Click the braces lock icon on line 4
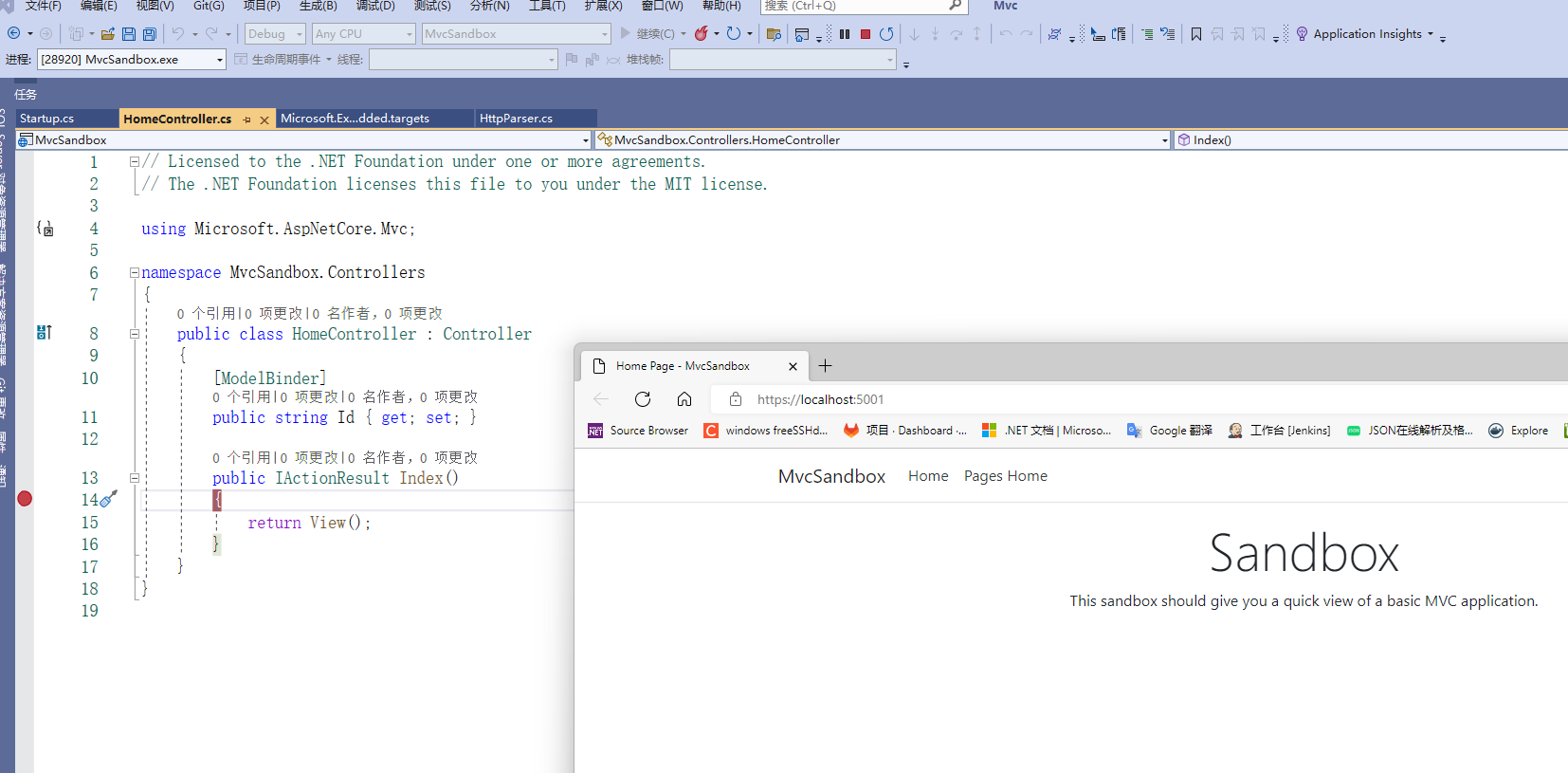Image resolution: width=1568 pixels, height=773 pixels. tap(45, 229)
